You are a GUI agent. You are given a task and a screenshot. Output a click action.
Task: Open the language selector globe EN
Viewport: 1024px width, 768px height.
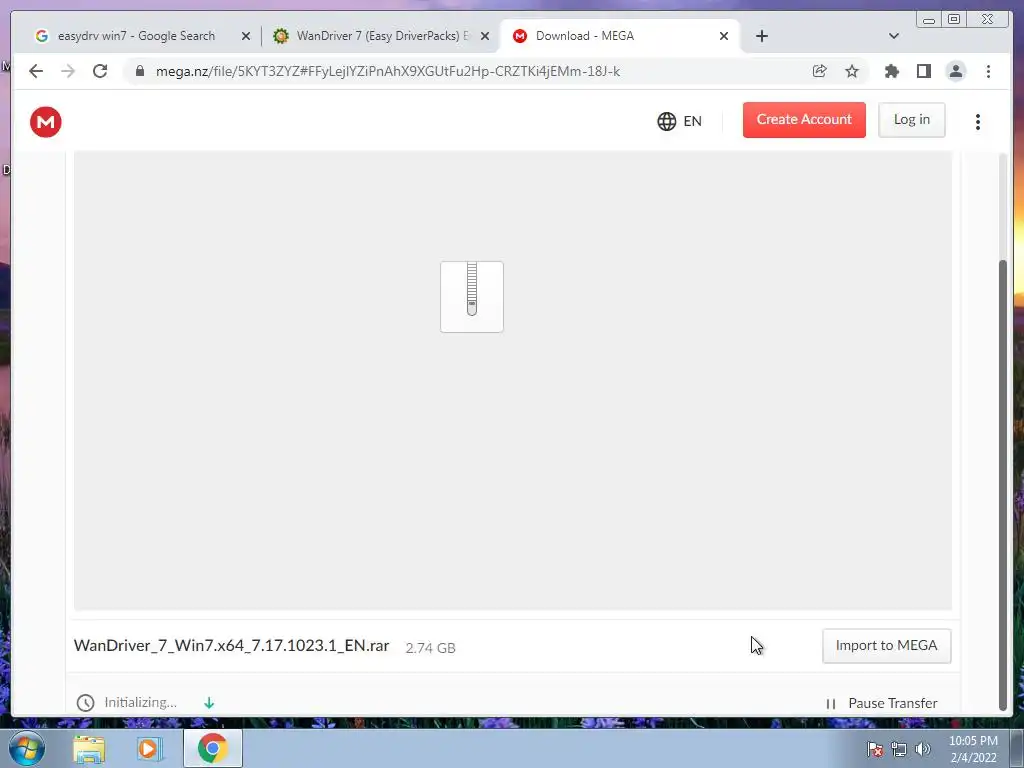pos(679,121)
